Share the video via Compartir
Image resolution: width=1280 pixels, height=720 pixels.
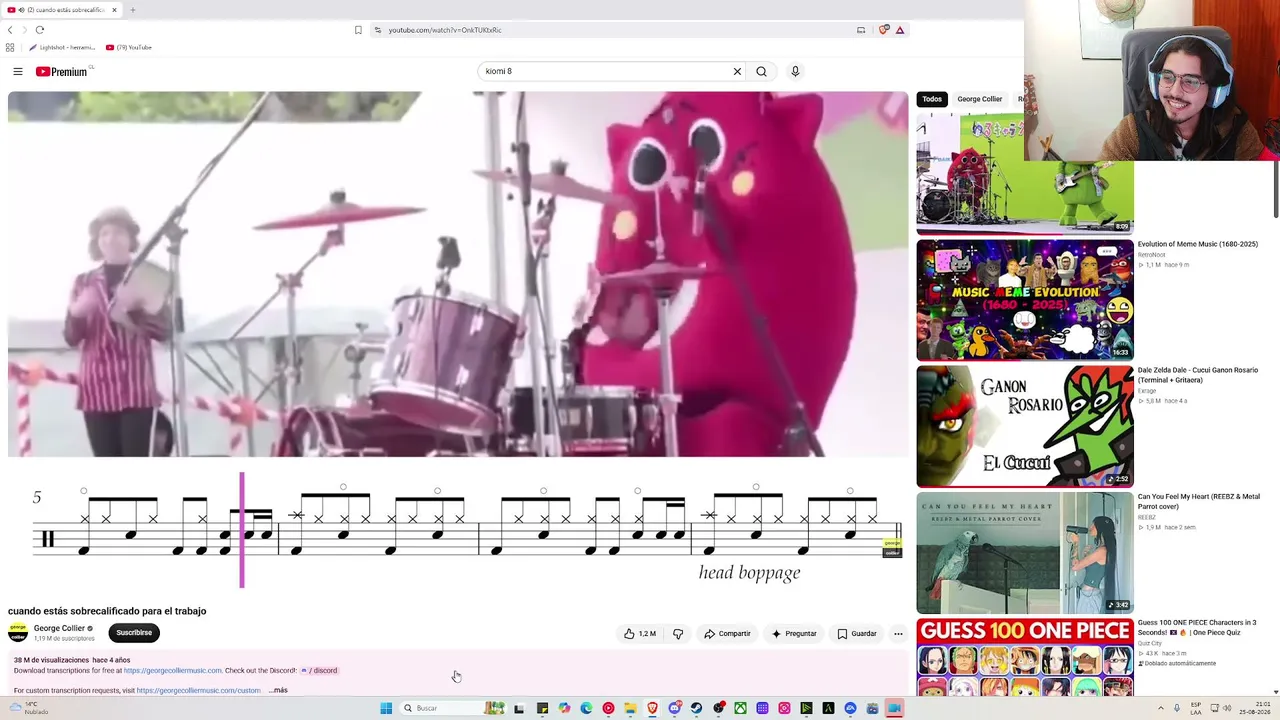tap(727, 633)
